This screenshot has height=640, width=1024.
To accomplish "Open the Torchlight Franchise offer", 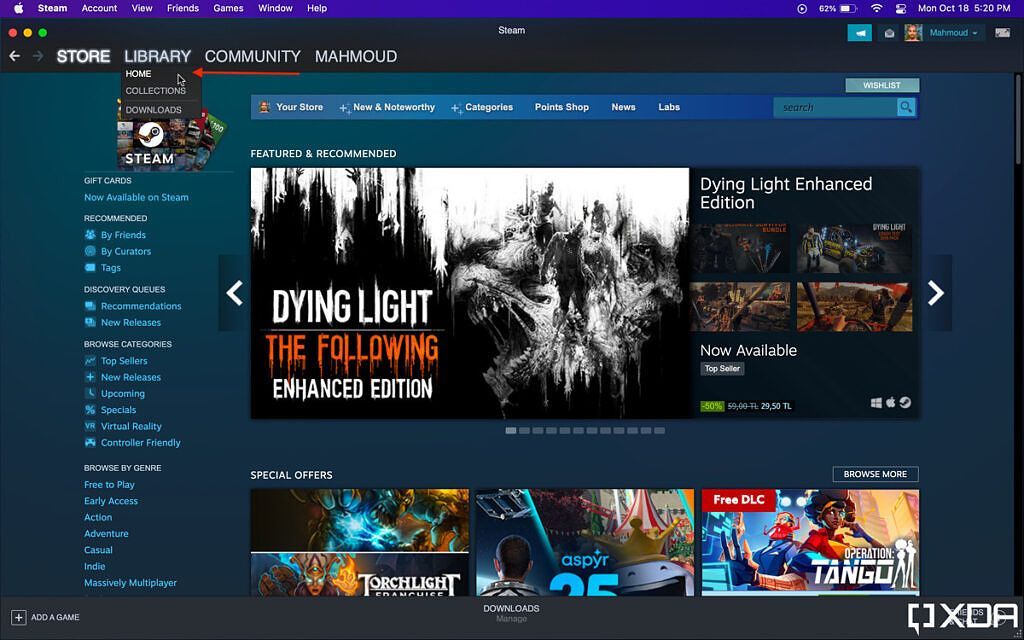I will 359,543.
